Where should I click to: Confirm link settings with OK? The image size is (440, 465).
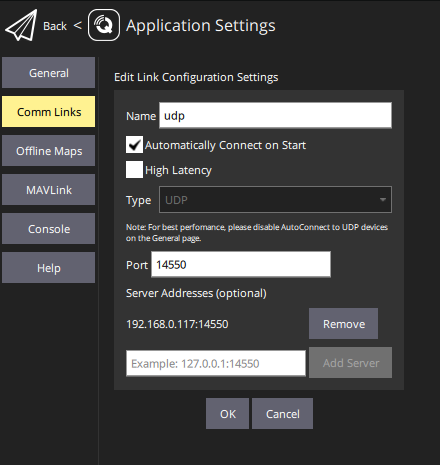tap(227, 414)
